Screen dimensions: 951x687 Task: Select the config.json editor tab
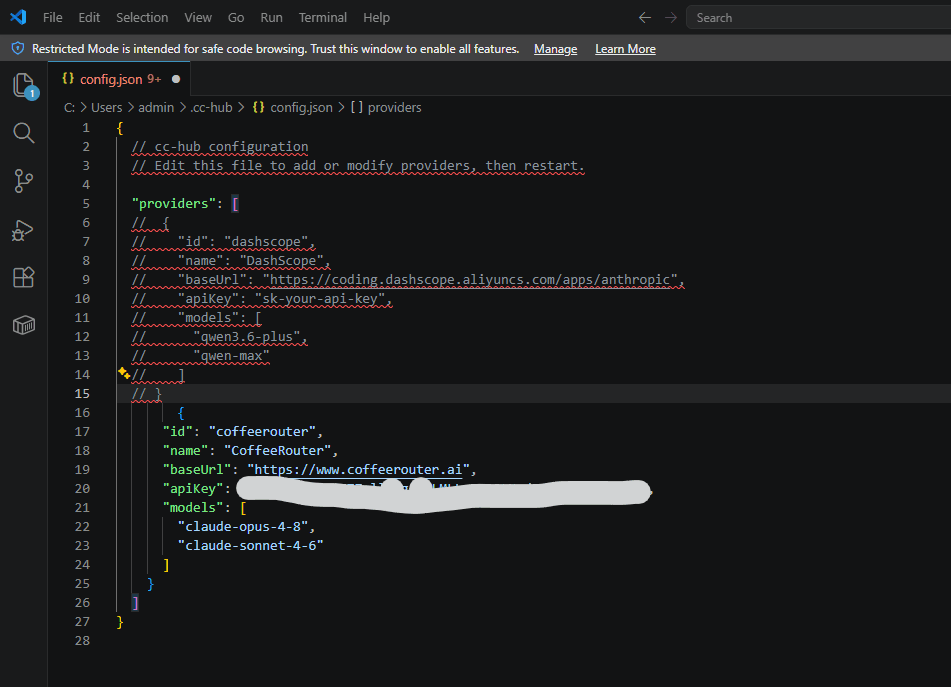119,79
